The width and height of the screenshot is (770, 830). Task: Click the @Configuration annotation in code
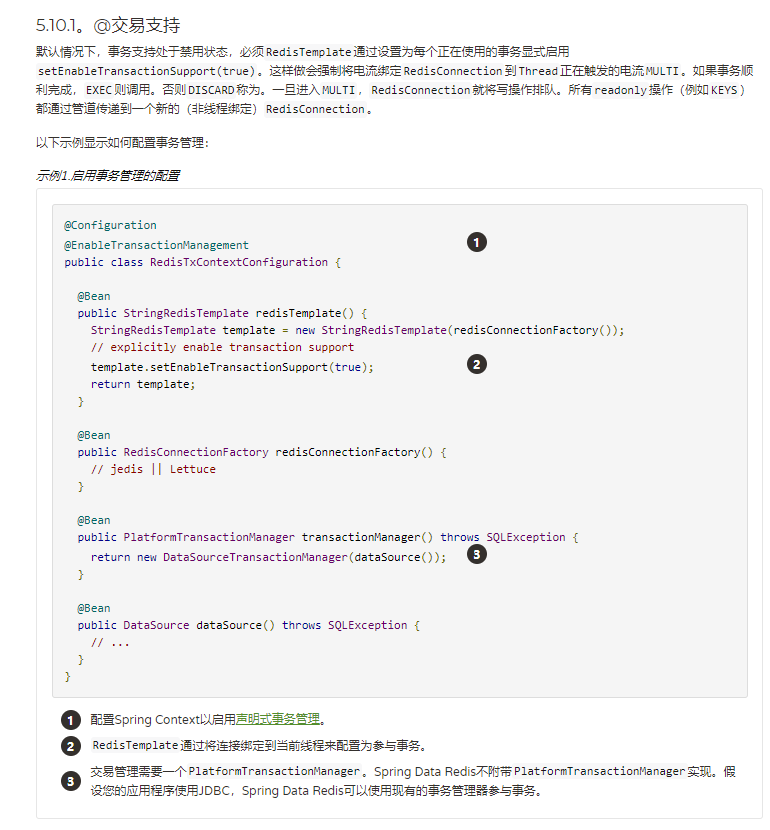(110, 225)
